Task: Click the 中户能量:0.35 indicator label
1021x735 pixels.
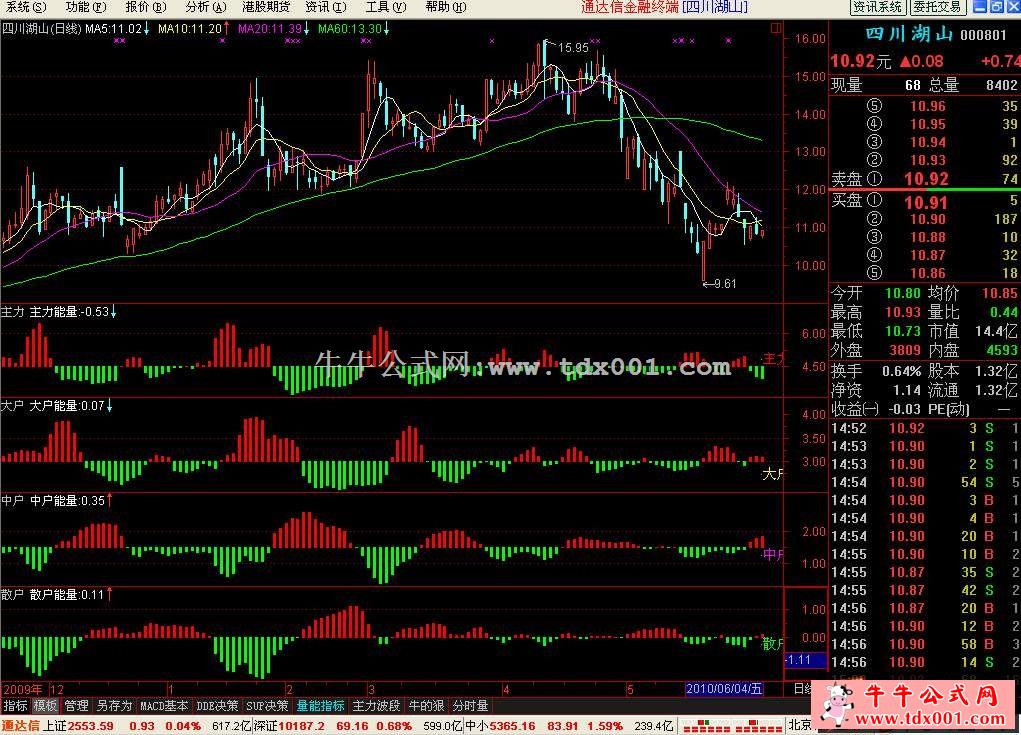Action: click(67, 501)
